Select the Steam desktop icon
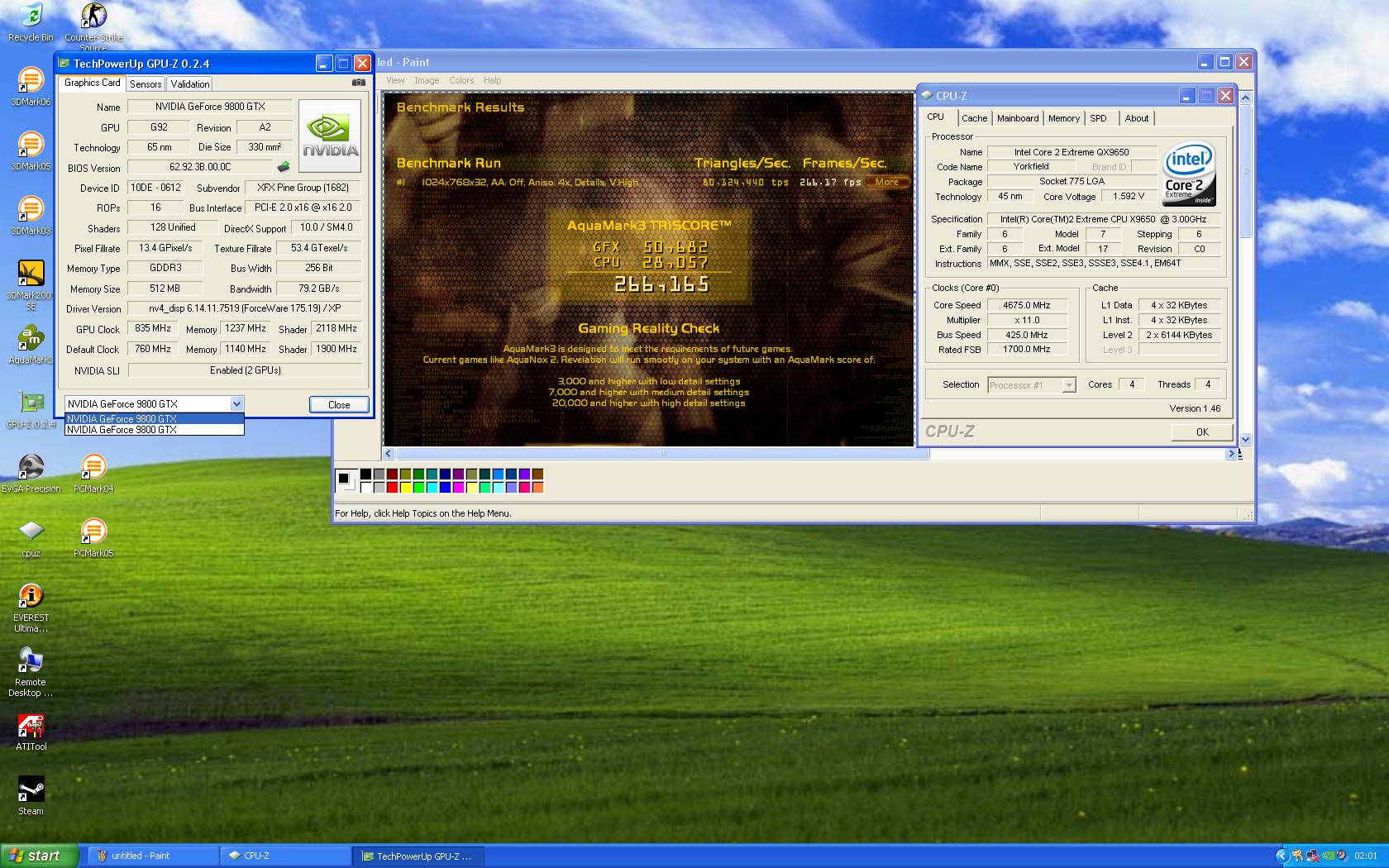1389x868 pixels. click(x=31, y=796)
